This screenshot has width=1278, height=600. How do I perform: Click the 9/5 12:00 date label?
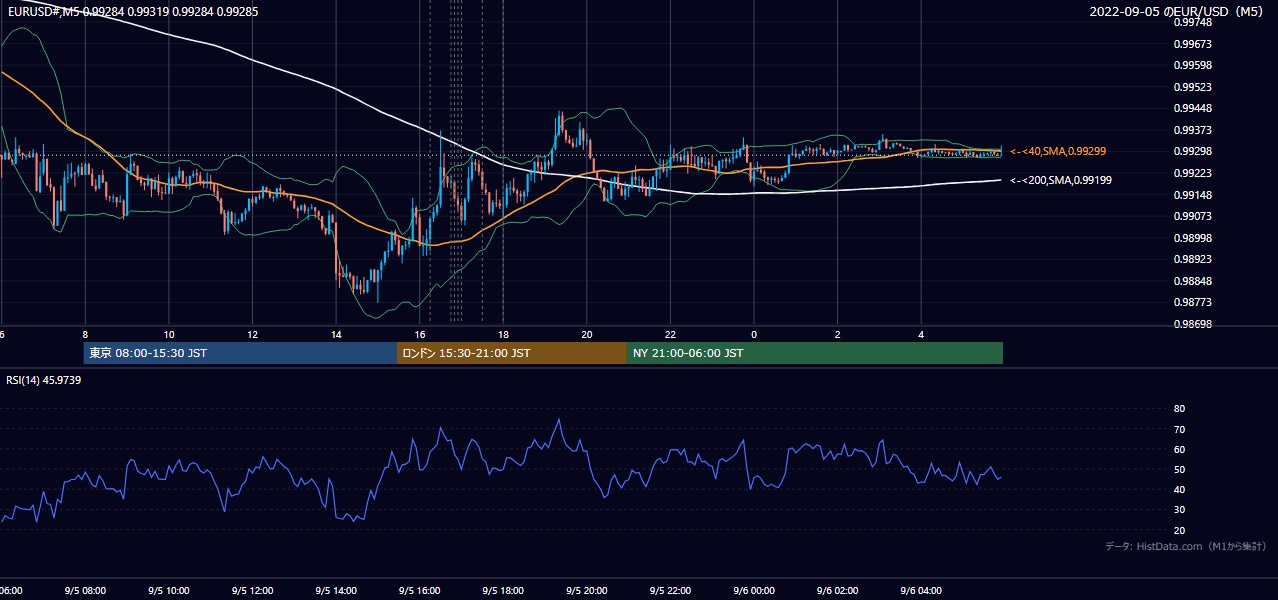(252, 591)
